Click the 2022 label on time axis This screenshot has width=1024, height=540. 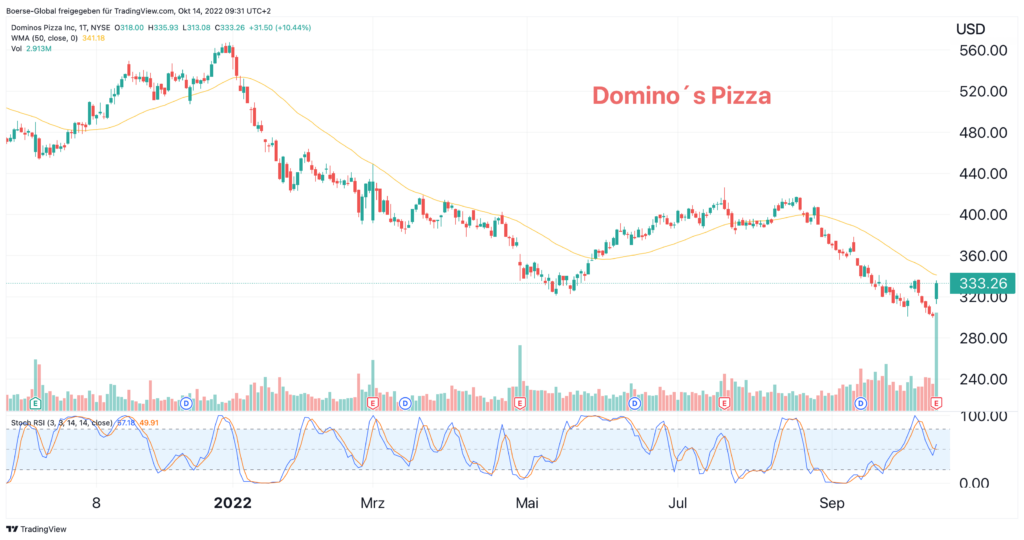point(233,503)
